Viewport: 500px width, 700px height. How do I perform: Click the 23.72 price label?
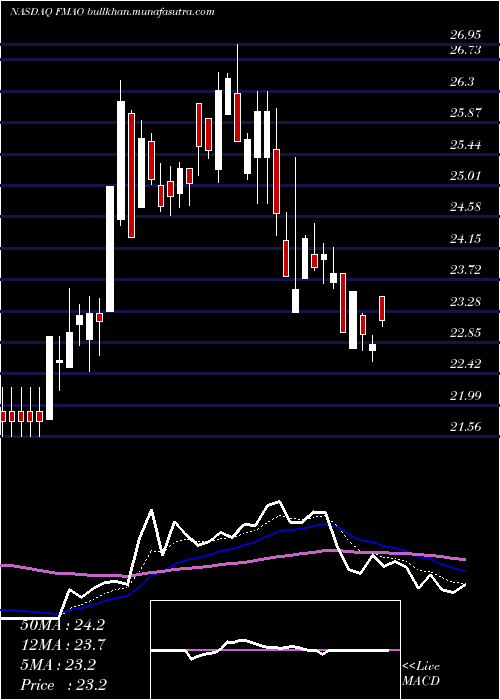pyautogui.click(x=466, y=270)
